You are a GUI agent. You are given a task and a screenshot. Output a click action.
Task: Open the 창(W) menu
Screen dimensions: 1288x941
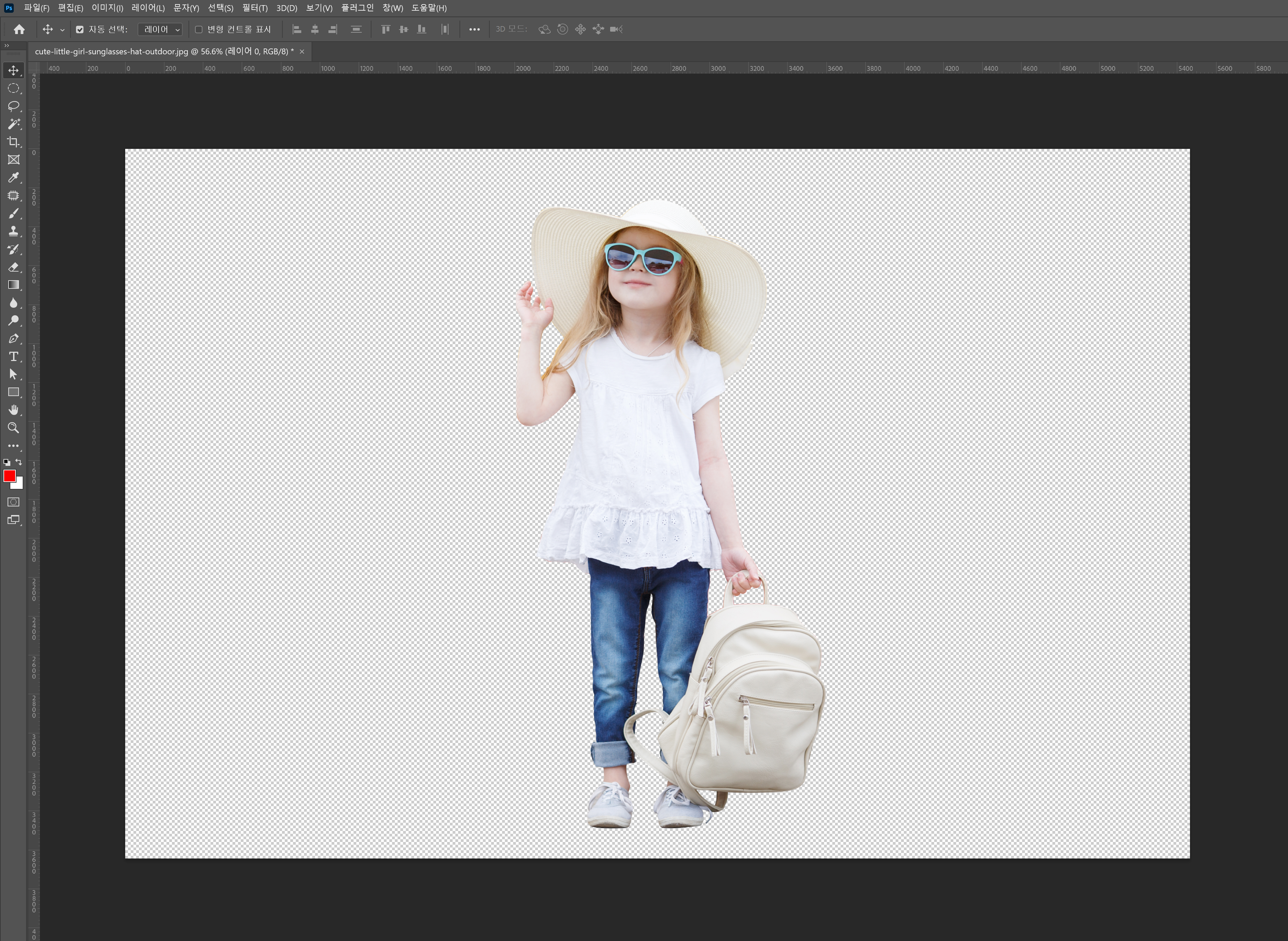(392, 8)
